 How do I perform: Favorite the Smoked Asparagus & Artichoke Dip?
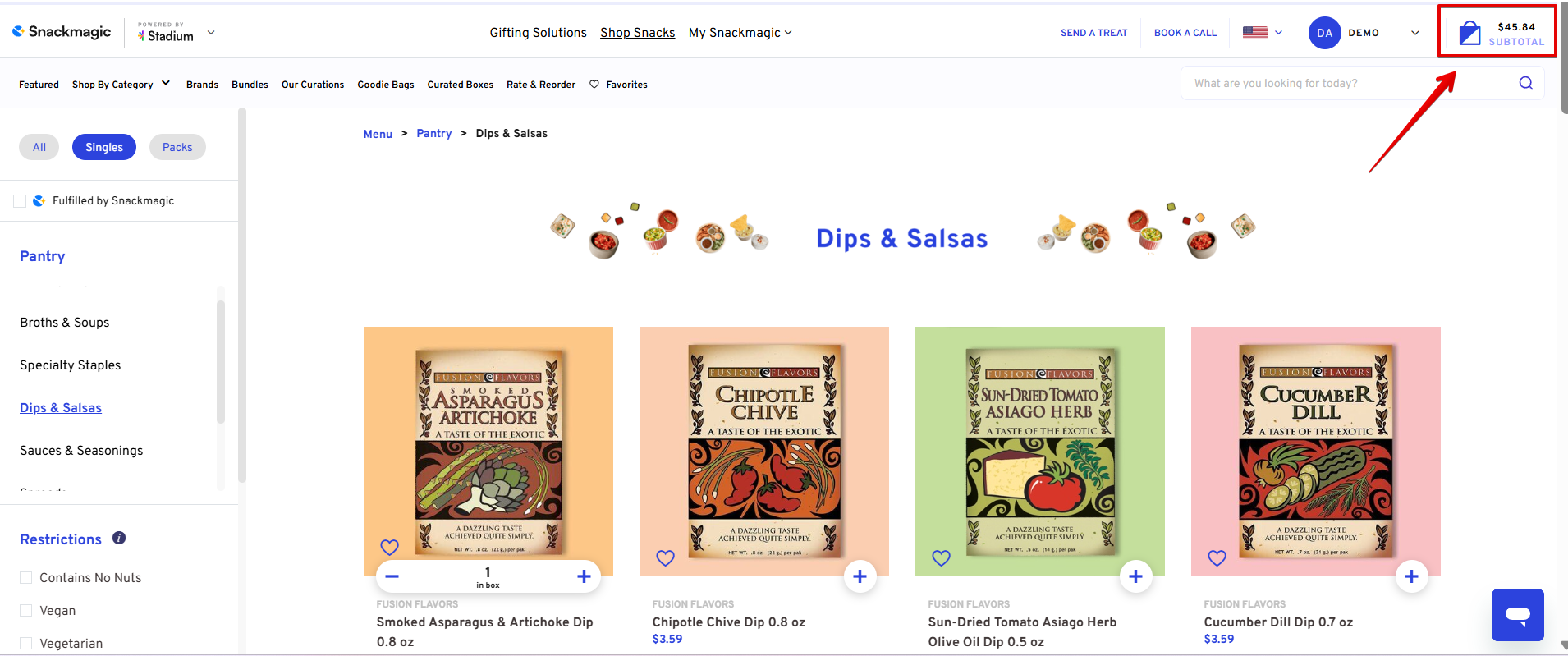tap(389, 548)
